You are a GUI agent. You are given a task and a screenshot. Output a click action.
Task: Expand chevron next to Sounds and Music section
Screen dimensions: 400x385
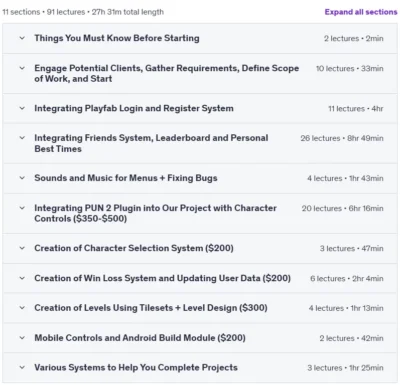tap(22, 178)
